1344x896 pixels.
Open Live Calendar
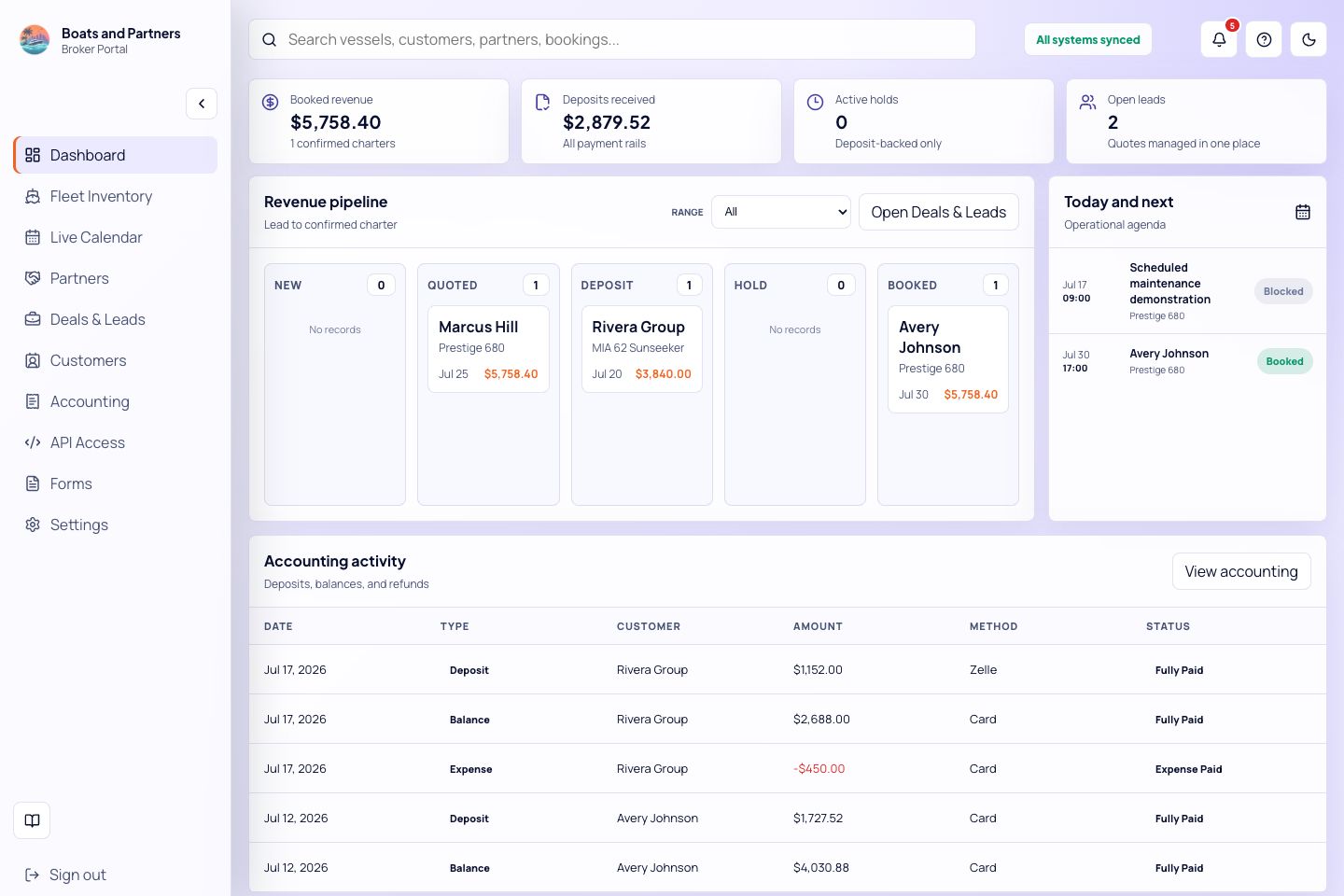pyautogui.click(x=116, y=237)
